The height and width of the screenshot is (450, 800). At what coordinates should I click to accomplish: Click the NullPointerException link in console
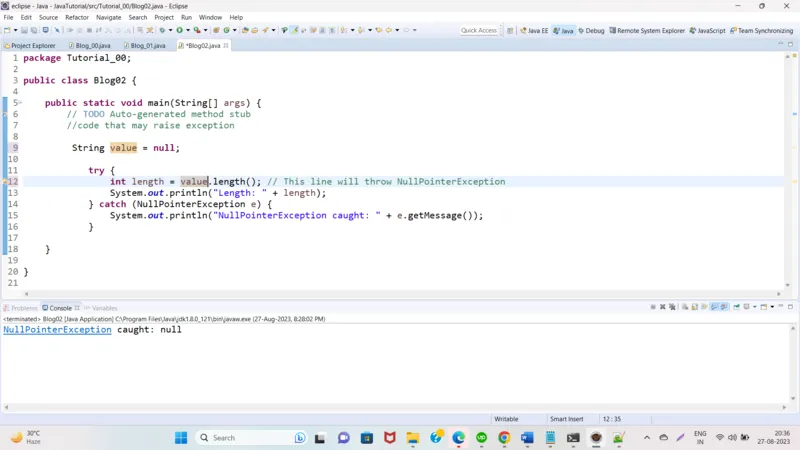57,329
